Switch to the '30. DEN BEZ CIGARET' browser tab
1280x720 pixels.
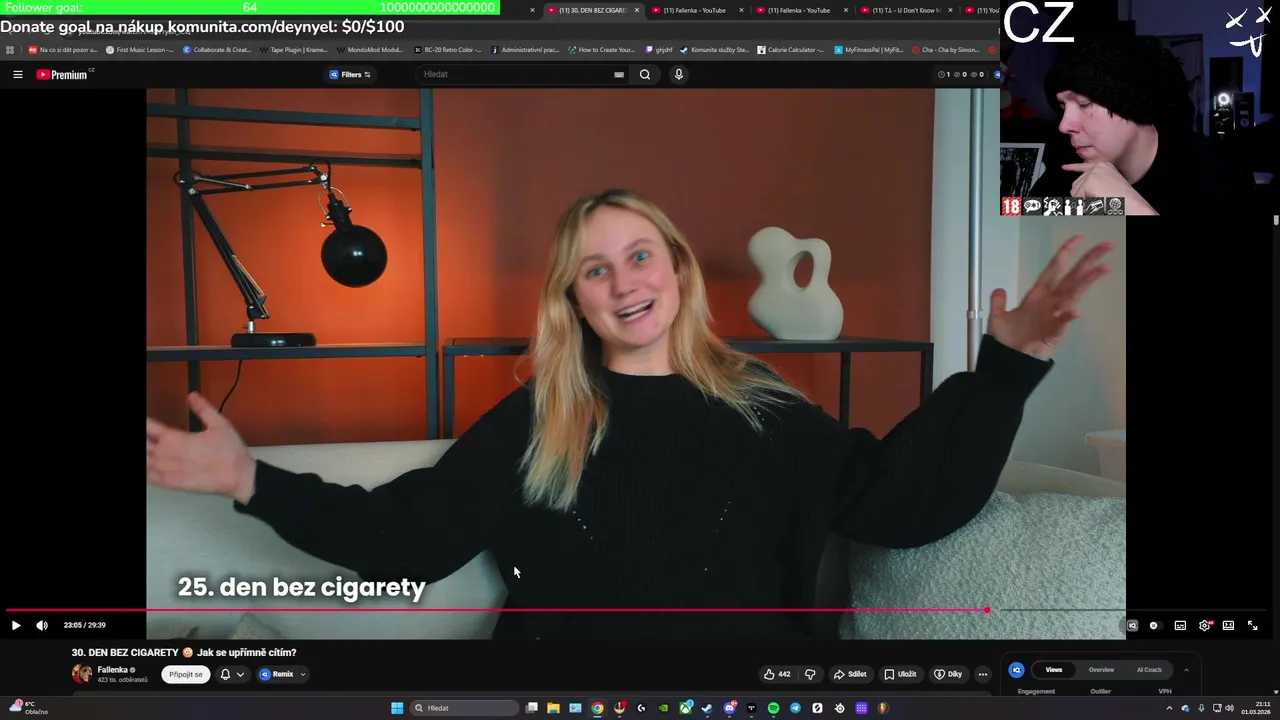click(592, 10)
